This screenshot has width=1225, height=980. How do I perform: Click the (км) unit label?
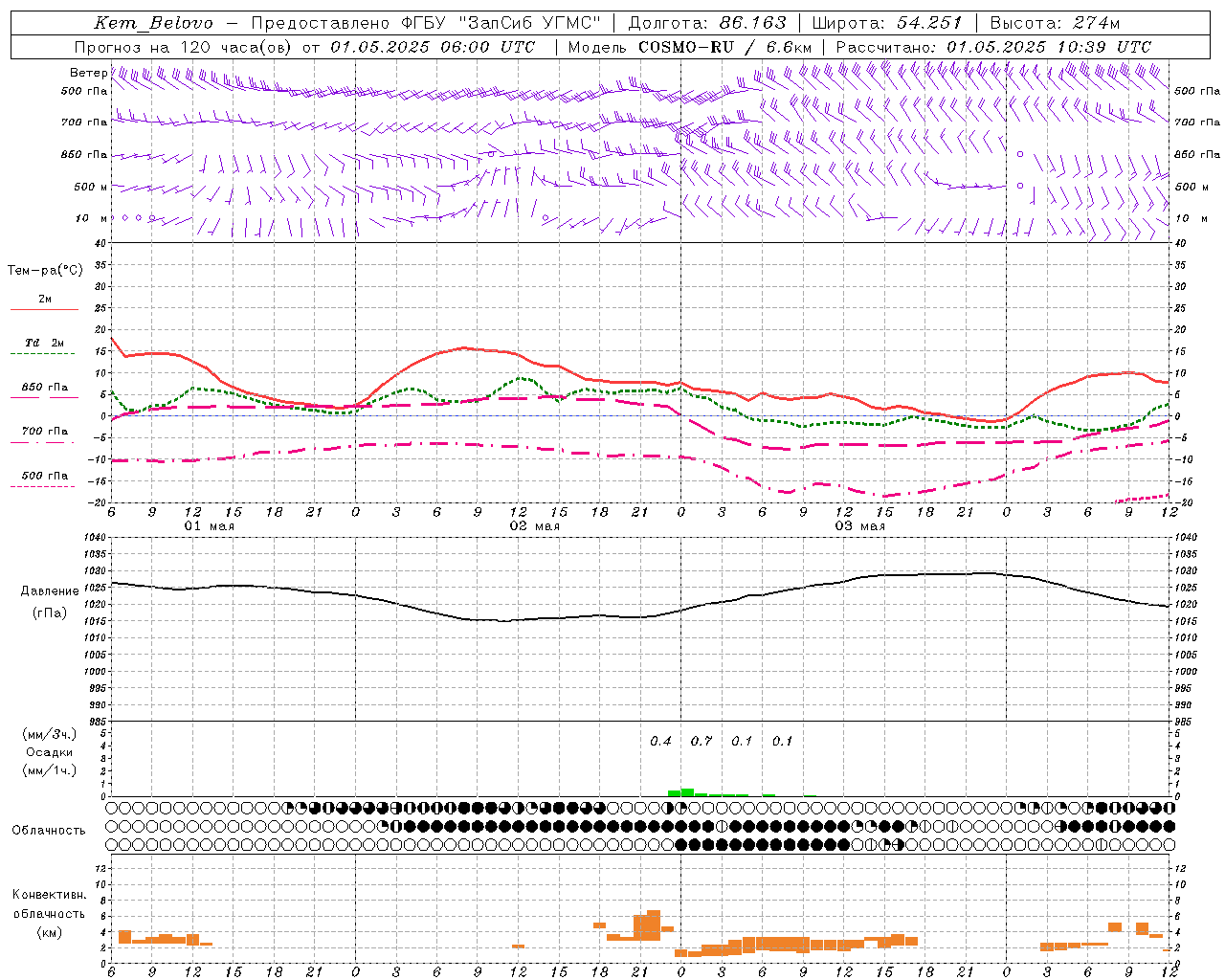[50, 932]
